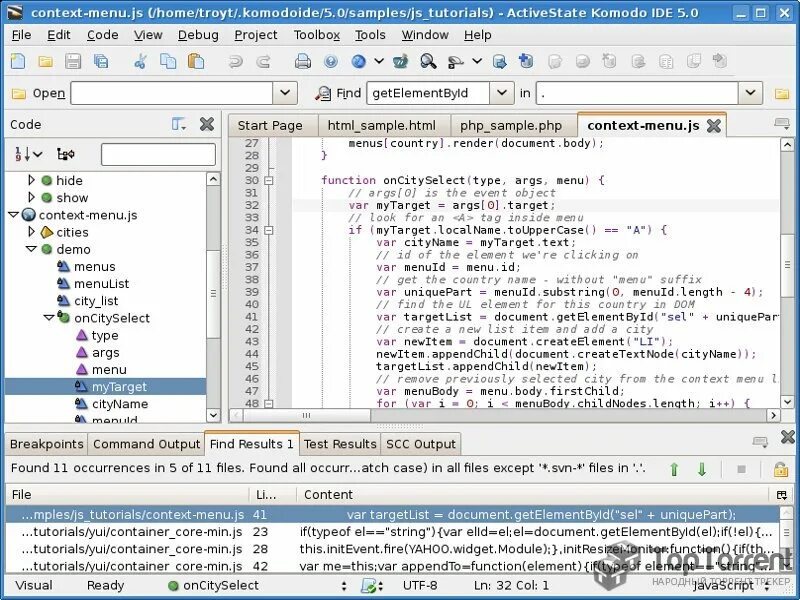Switch to php_sample.php tab

511,126
